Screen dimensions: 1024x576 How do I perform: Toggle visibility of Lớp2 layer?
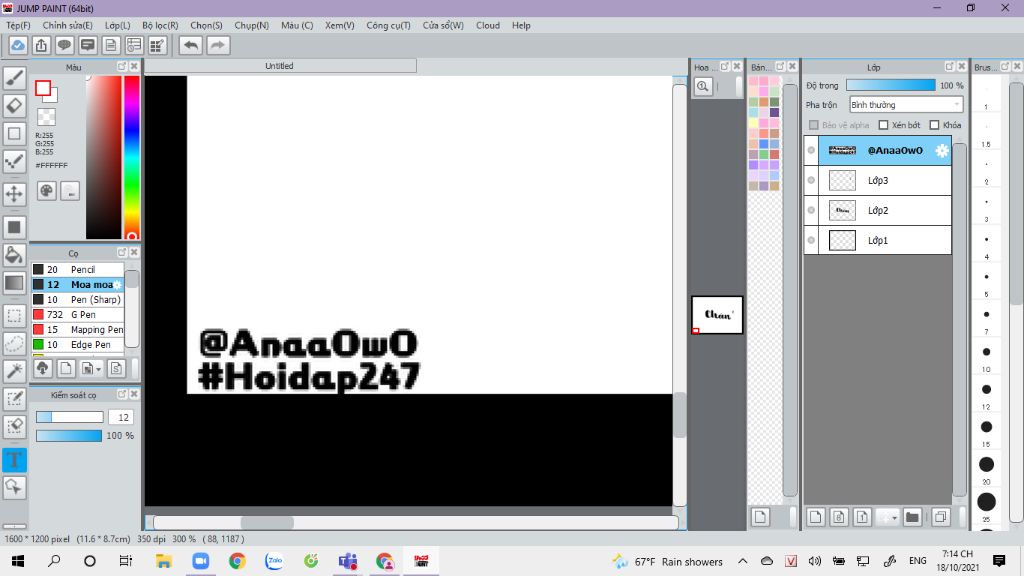811,210
